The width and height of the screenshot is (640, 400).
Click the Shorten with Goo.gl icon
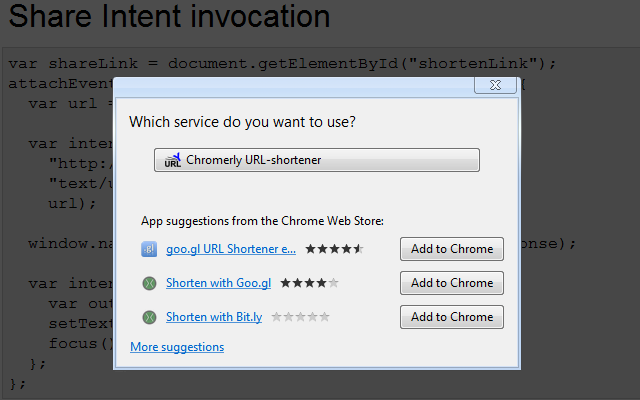tap(149, 283)
